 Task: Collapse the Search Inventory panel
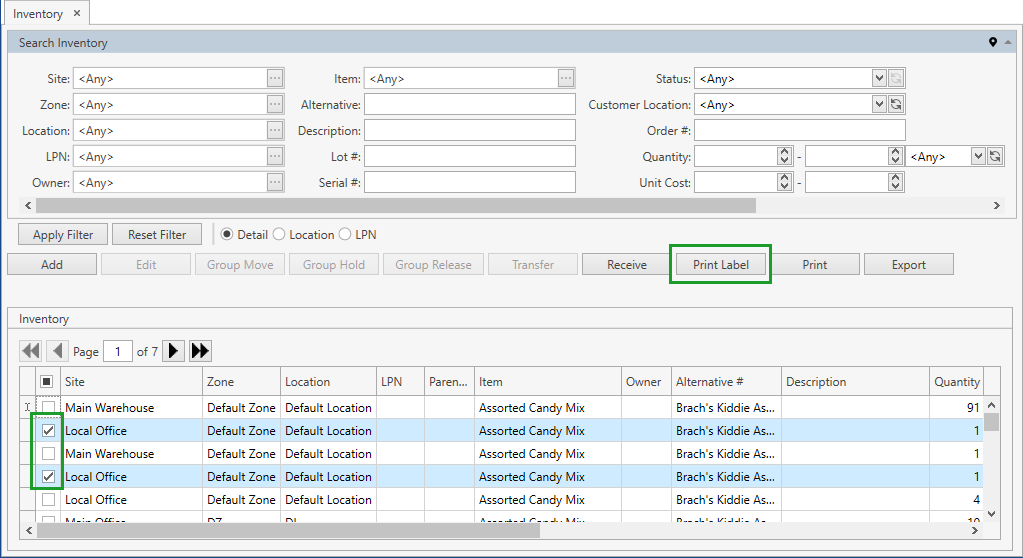[1008, 42]
